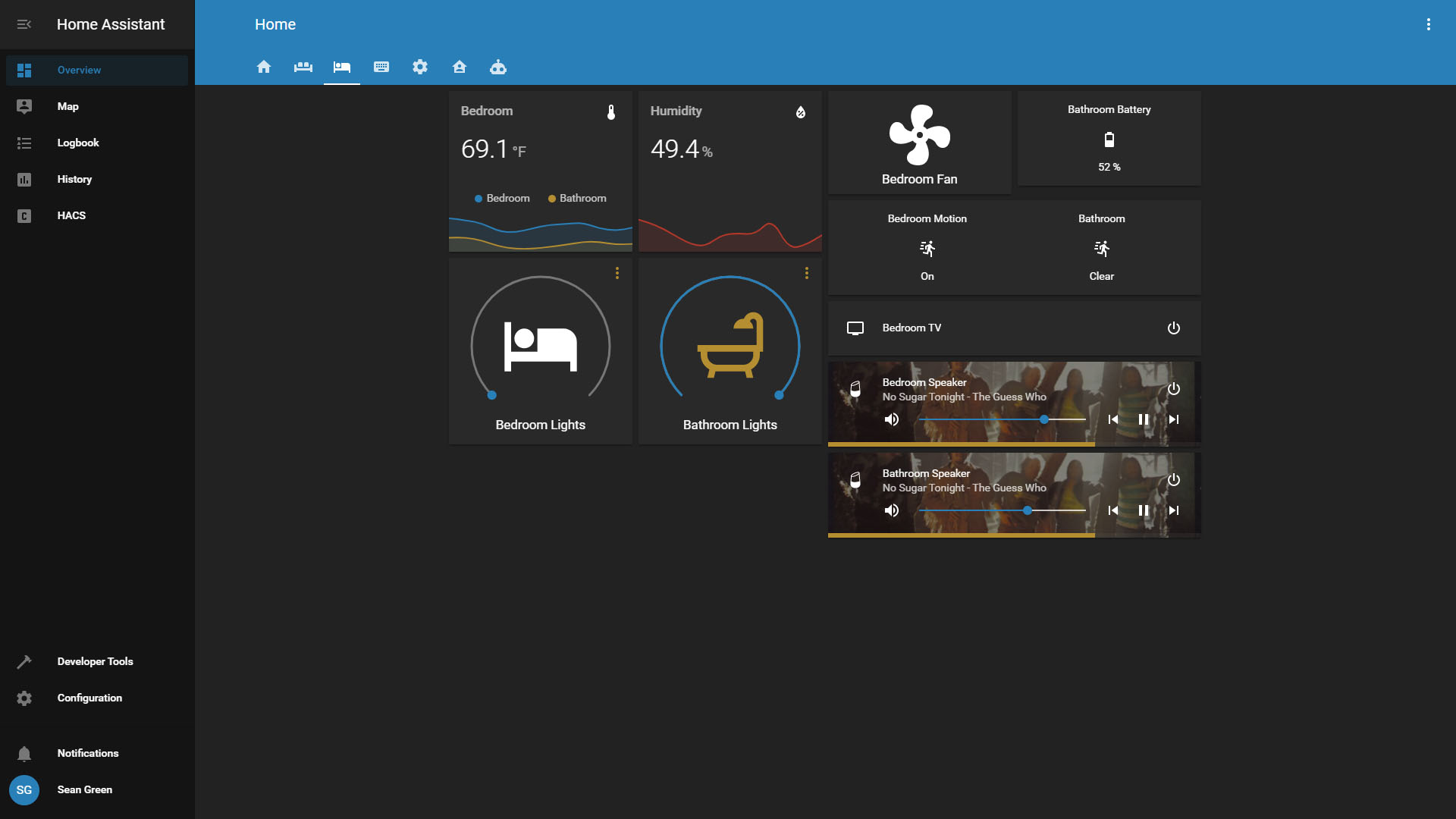Open the dashboard overflow menu in header
This screenshot has height=819, width=1456.
tap(1429, 24)
